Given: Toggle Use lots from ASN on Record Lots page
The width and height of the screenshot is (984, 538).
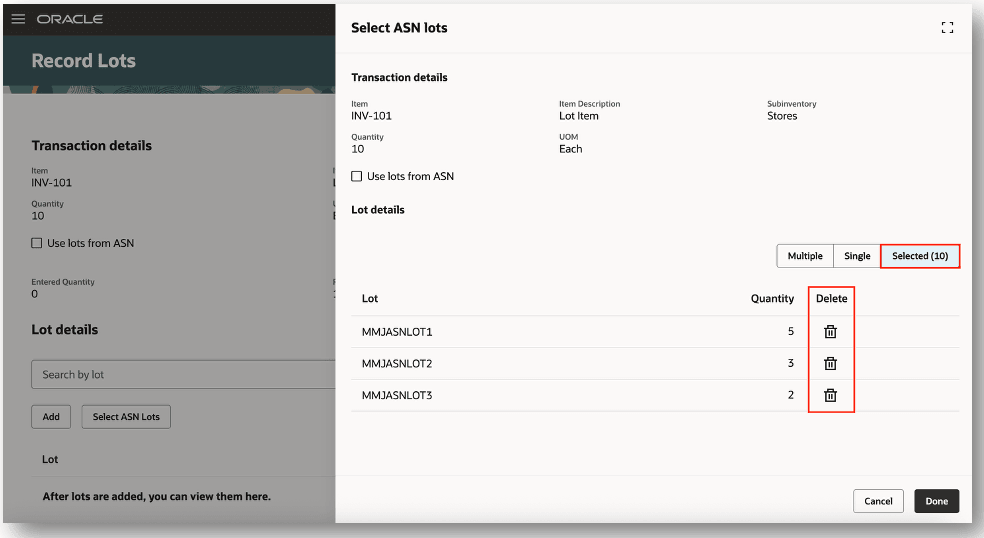Looking at the screenshot, I should [37, 243].
